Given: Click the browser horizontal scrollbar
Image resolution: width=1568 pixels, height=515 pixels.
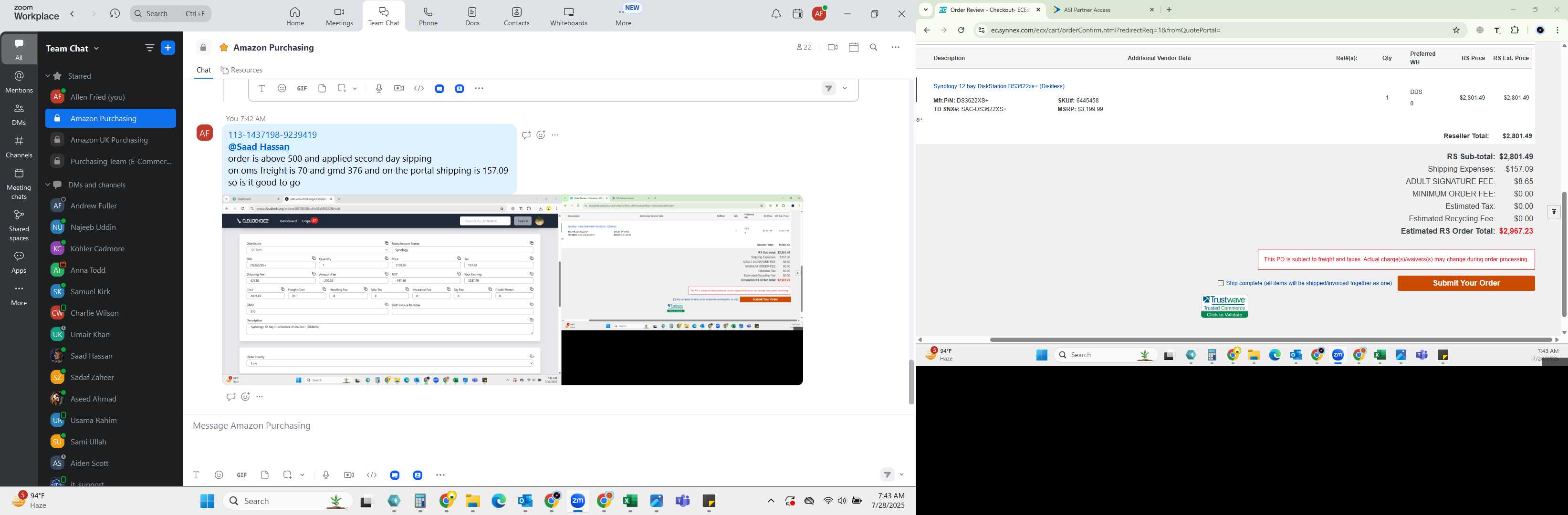Looking at the screenshot, I should point(1271,340).
